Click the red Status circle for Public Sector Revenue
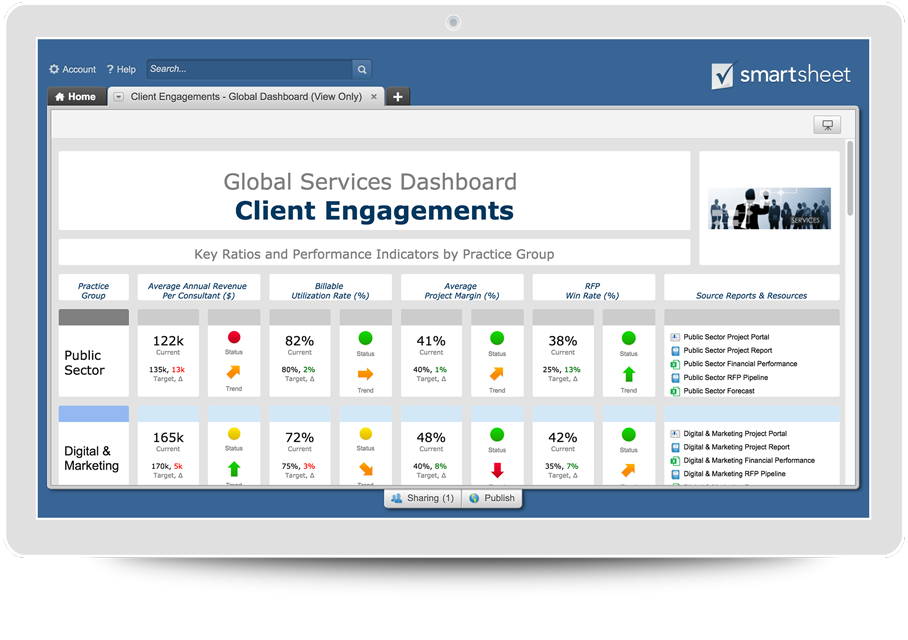The width and height of the screenshot is (908, 640). (x=234, y=338)
